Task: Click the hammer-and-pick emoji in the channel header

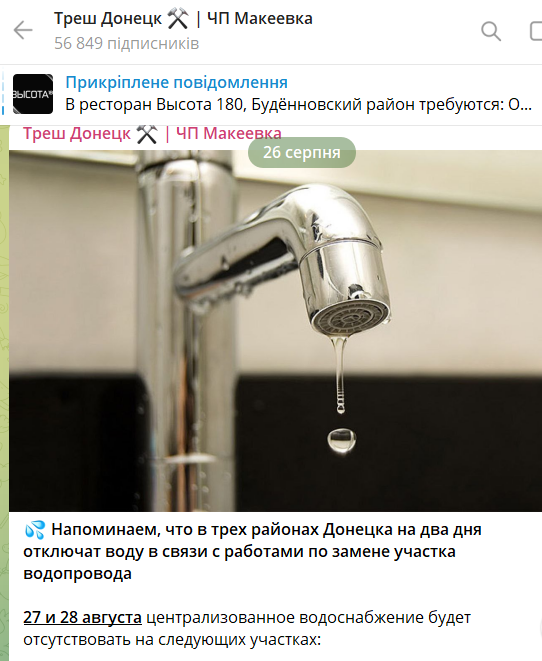Action: coord(178,19)
